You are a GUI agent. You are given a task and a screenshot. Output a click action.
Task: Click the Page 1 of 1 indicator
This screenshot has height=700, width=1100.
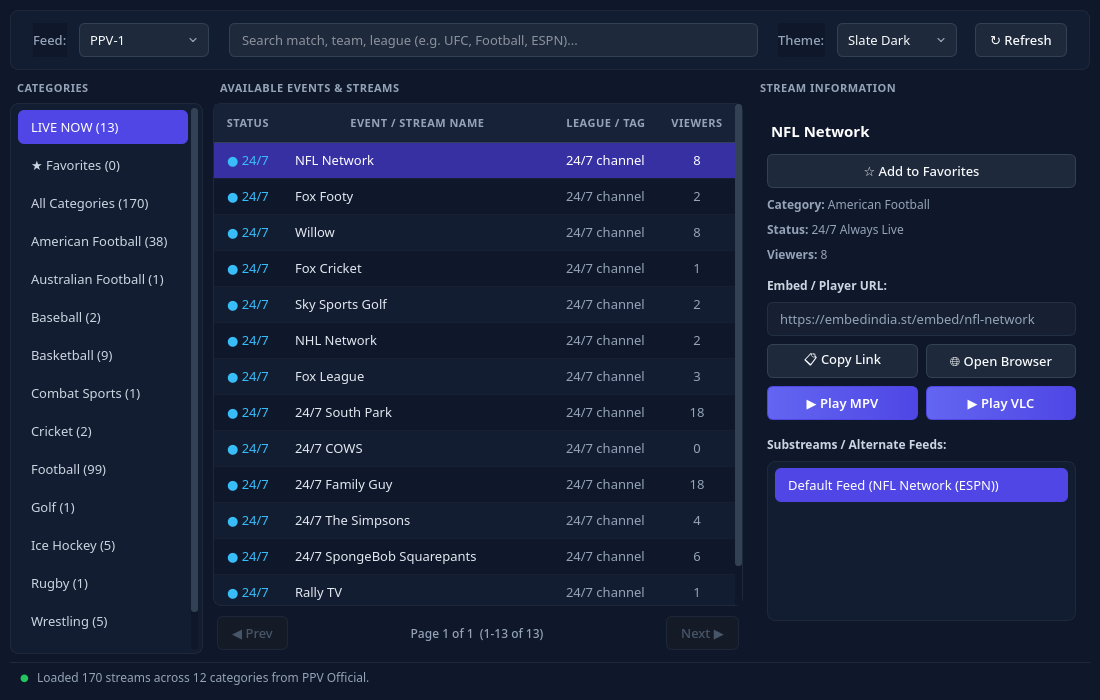[477, 633]
